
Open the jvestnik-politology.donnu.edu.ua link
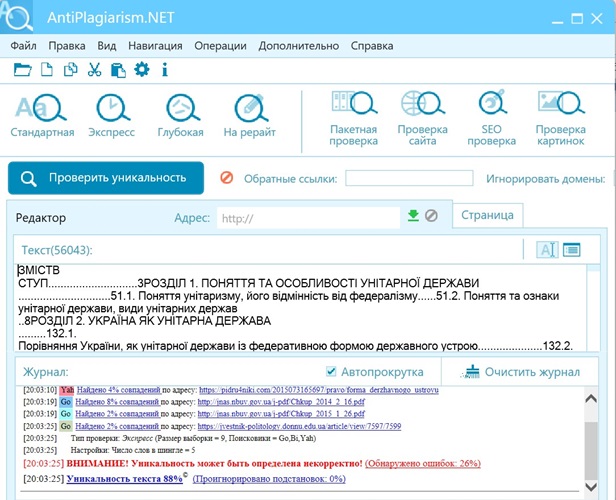tap(299, 426)
